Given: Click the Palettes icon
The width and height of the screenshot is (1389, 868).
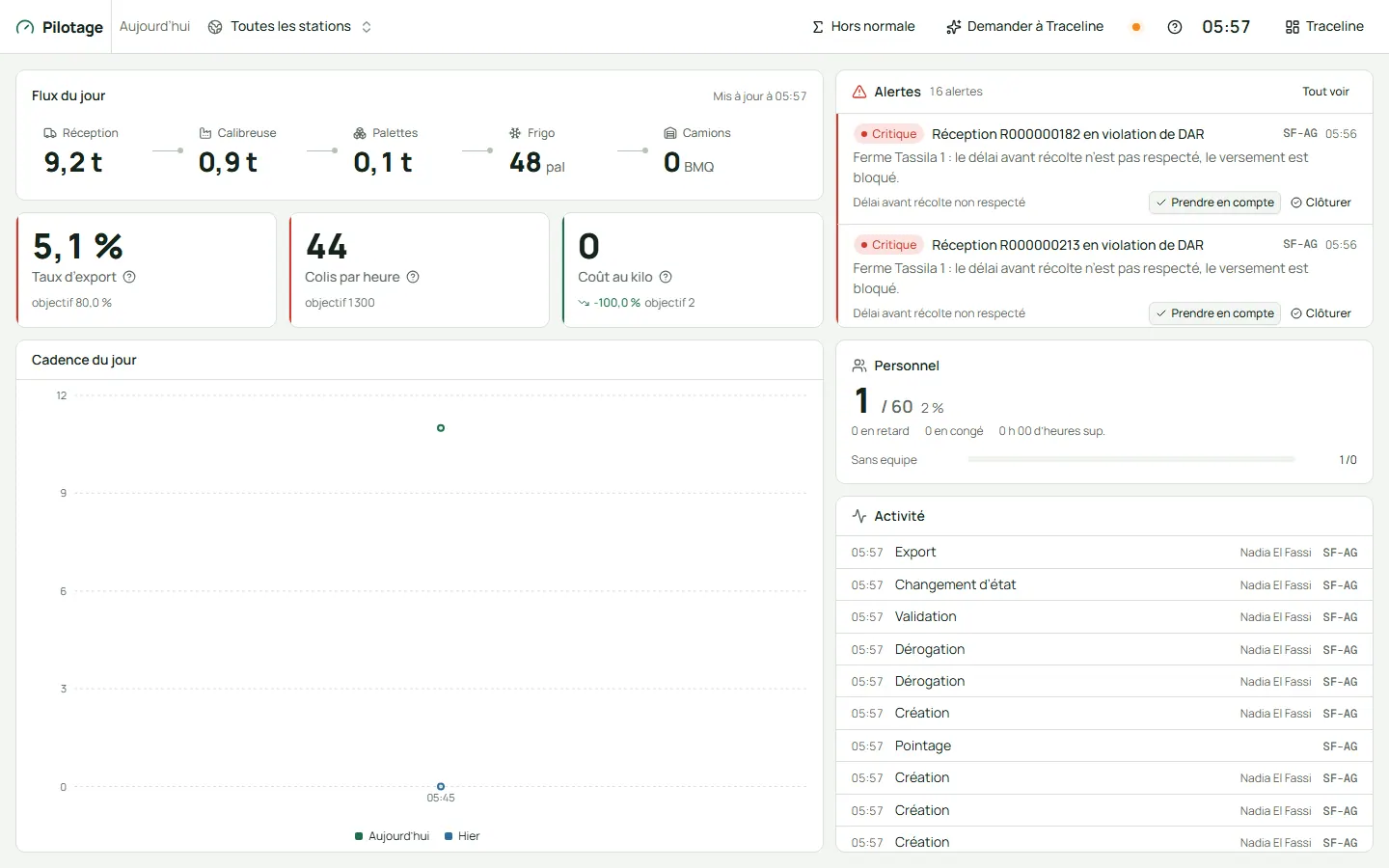Looking at the screenshot, I should (360, 133).
